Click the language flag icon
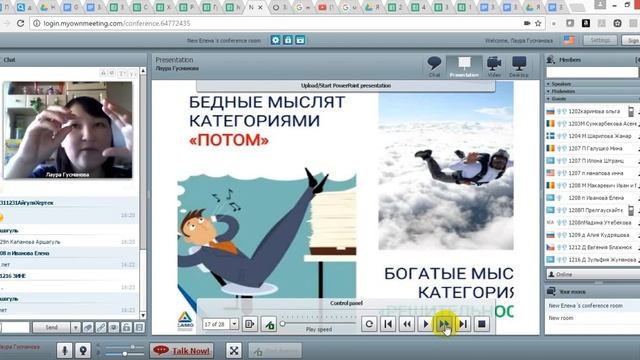Screen dimensions: 640x360 [569, 40]
